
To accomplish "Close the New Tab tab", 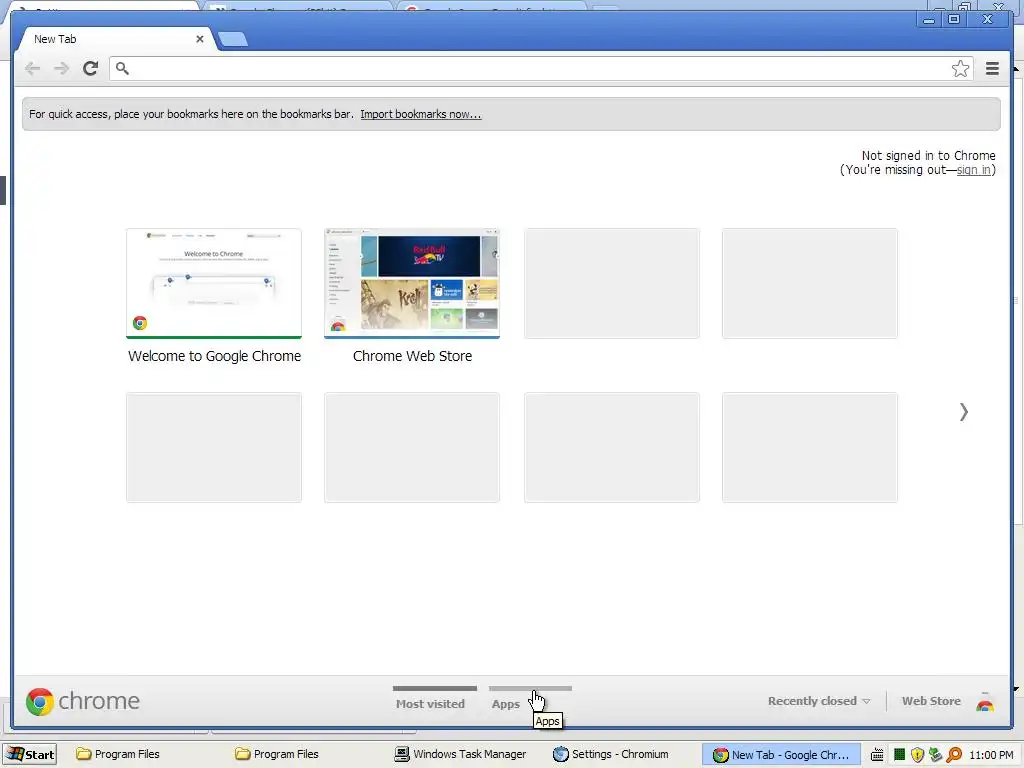I will coord(200,39).
